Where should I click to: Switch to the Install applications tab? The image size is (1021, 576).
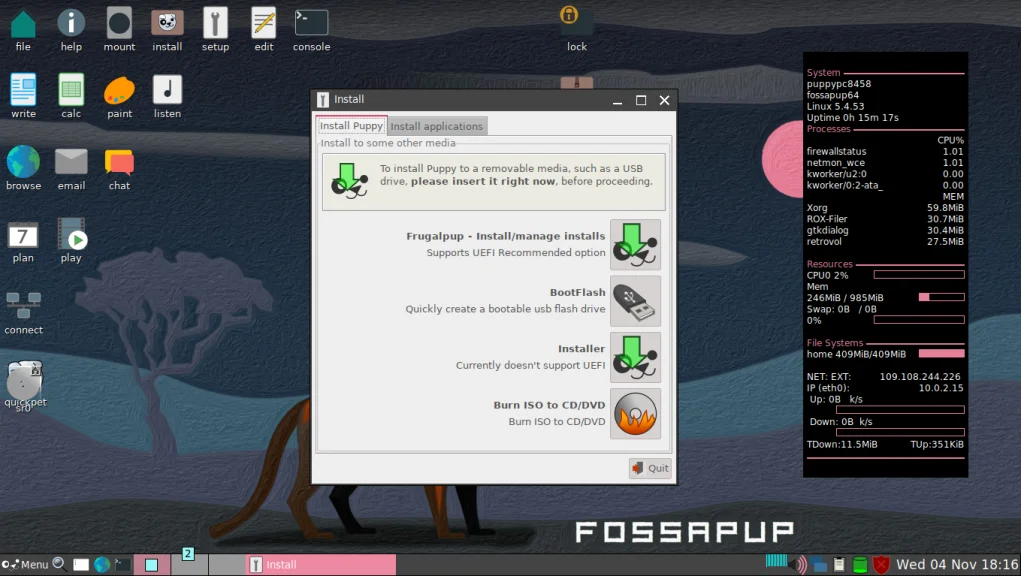[x=435, y=126]
